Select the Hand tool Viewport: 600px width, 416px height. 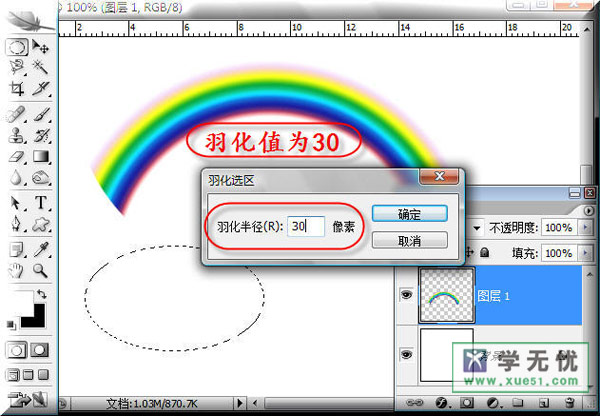[16, 271]
